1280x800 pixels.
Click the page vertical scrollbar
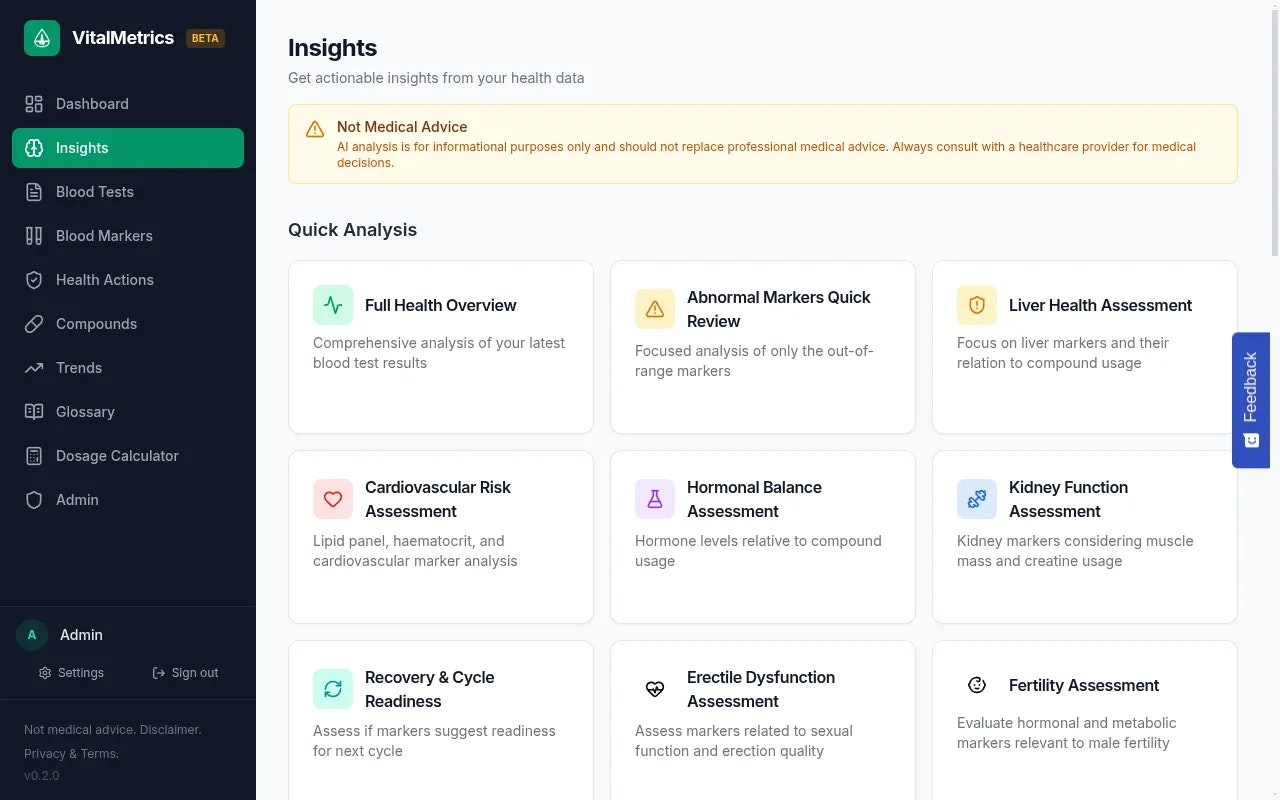1274,130
